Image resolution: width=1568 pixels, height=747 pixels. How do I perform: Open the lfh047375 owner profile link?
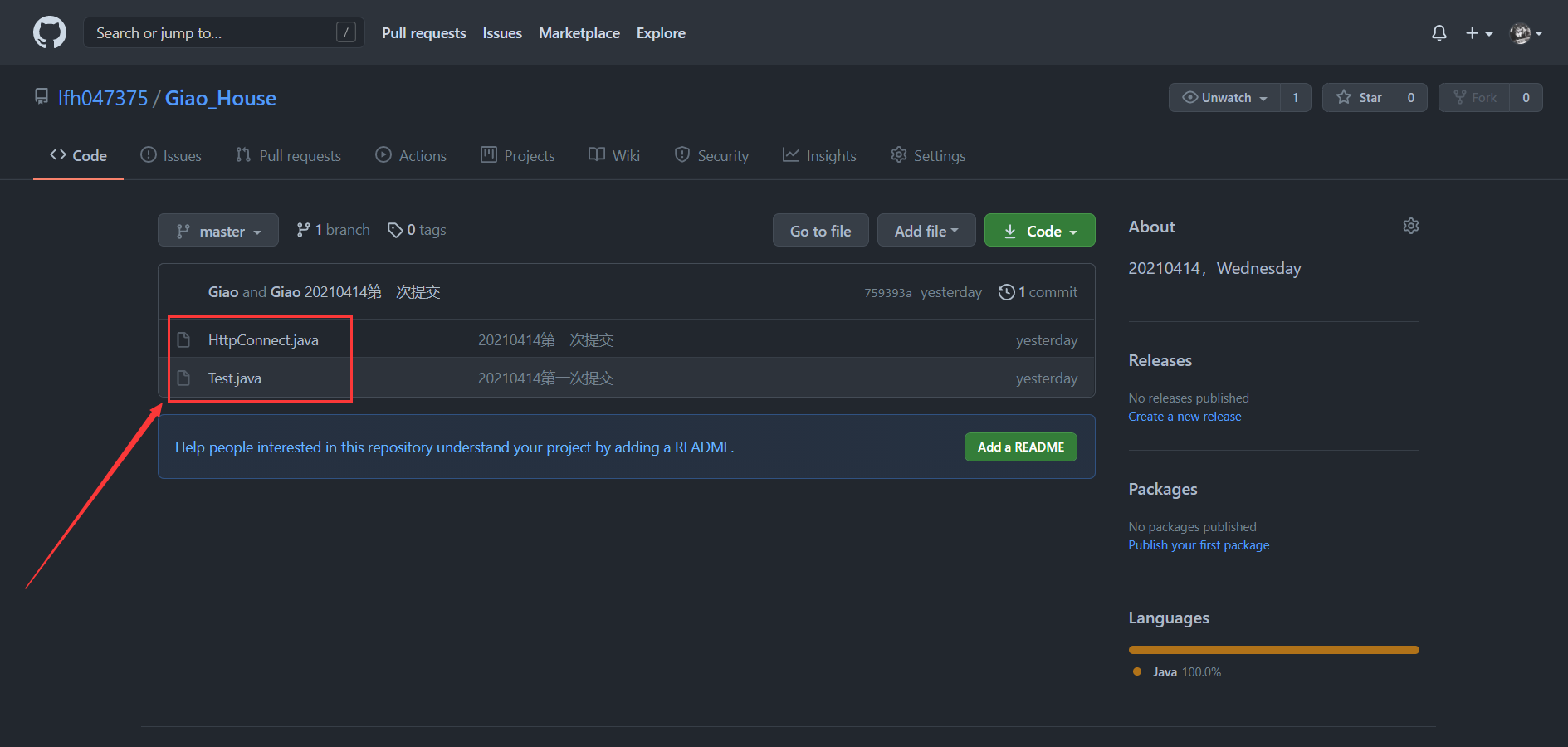103,98
